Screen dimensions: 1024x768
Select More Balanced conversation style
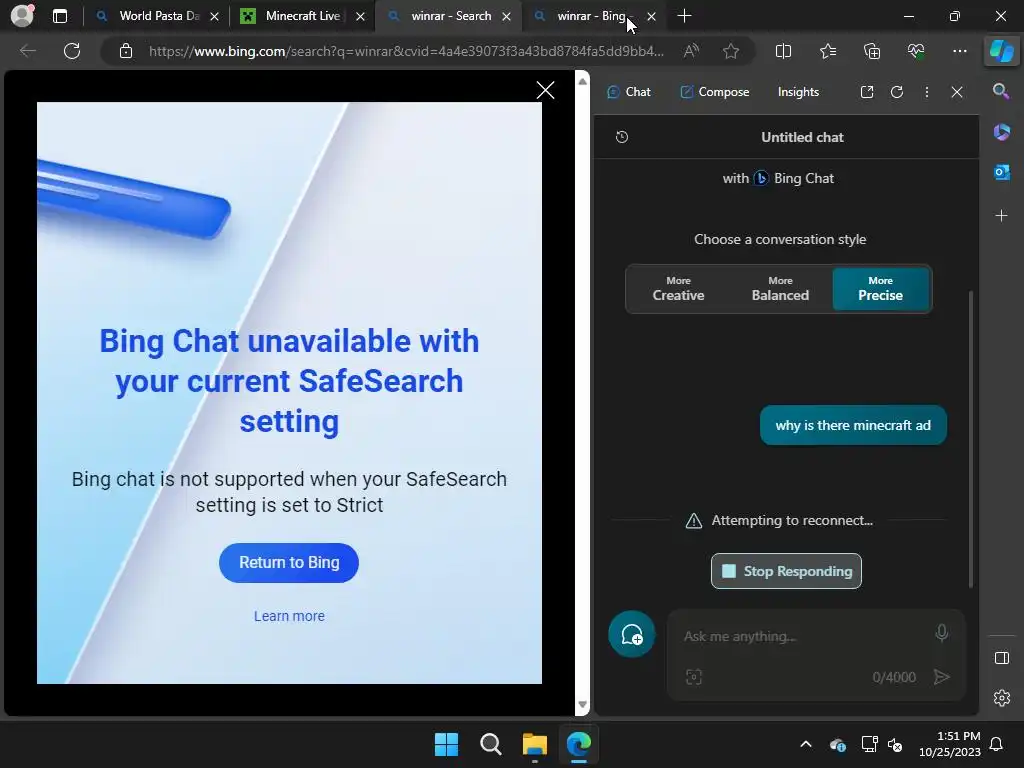point(780,289)
